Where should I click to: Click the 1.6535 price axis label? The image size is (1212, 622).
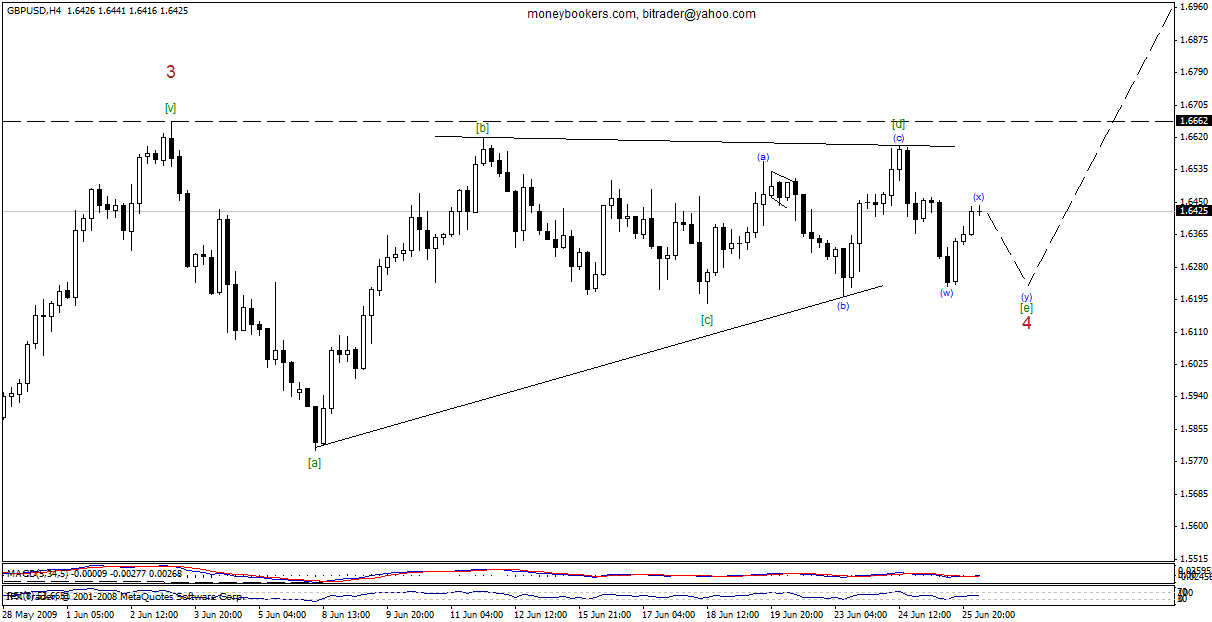click(1195, 169)
